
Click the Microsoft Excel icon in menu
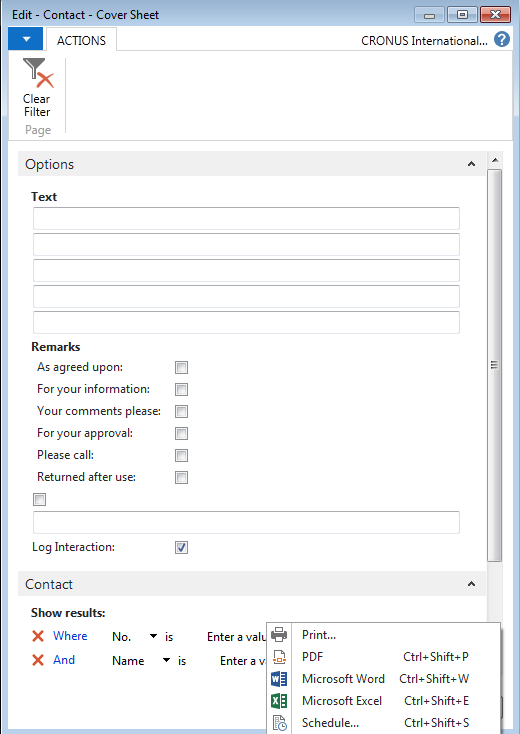pyautogui.click(x=279, y=701)
